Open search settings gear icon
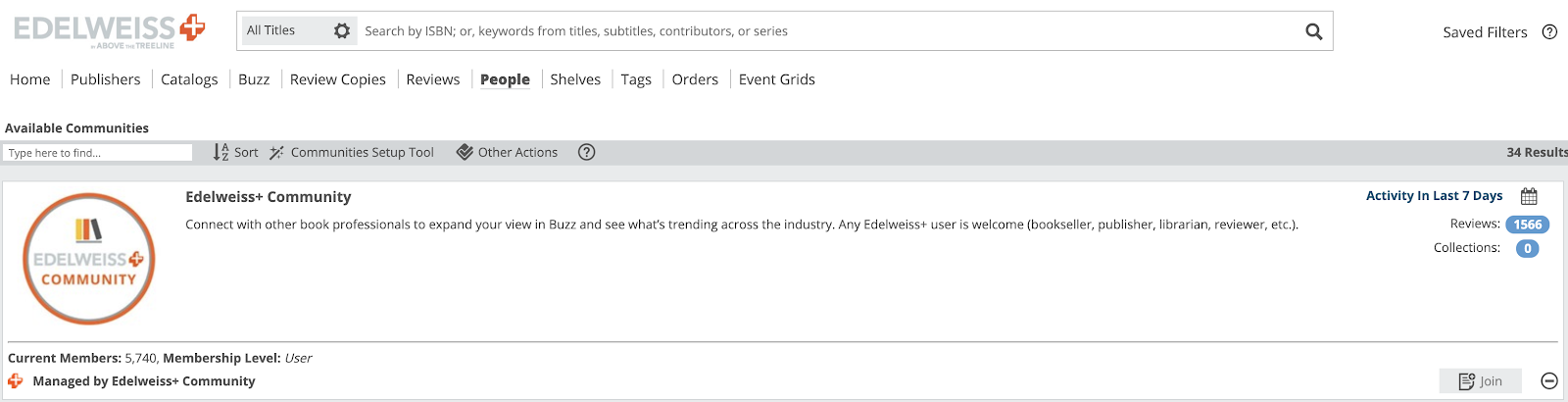Screen dimensions: 1568x402 (x=342, y=31)
